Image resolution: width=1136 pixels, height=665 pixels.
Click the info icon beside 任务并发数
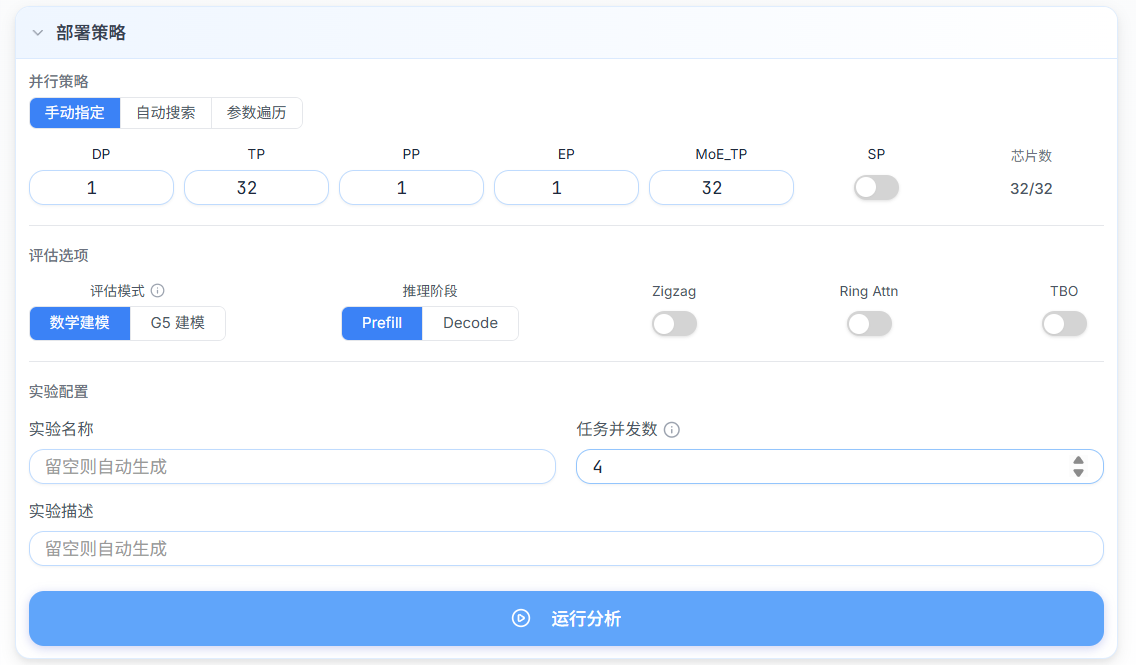[x=670, y=430]
